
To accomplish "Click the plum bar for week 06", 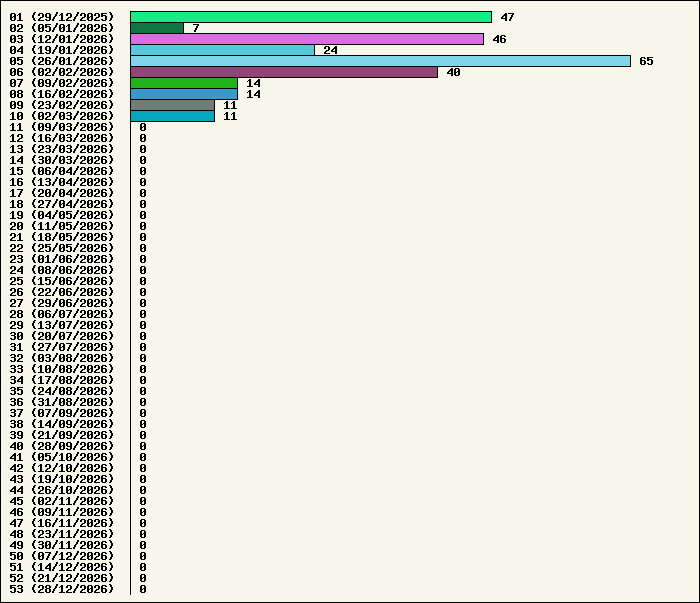I will [x=284, y=72].
